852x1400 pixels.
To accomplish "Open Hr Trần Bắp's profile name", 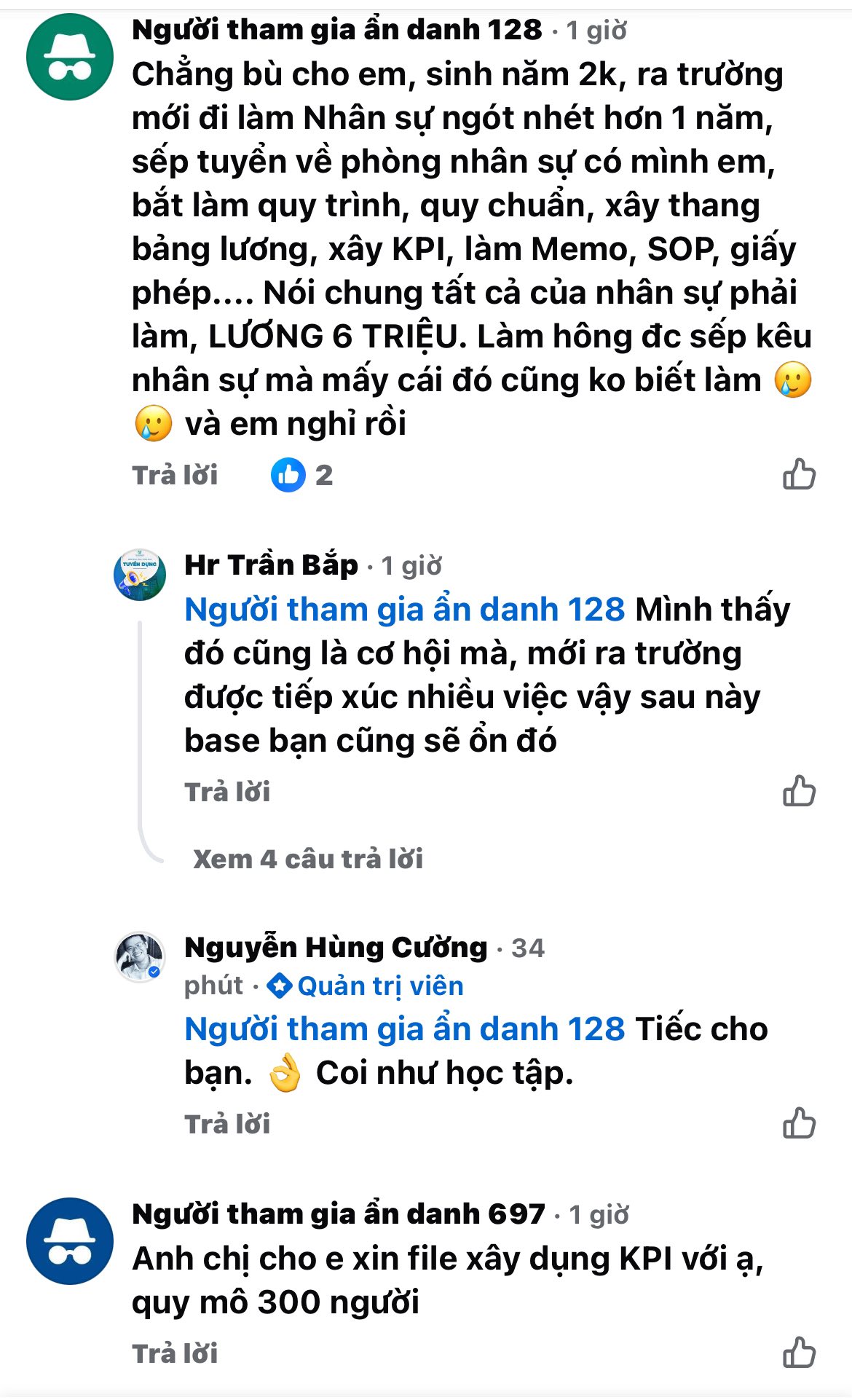I will 271,565.
